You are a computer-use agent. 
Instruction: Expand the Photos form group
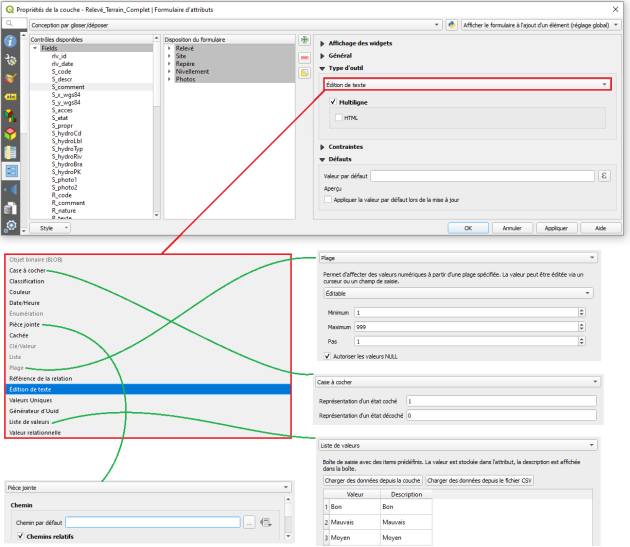click(169, 79)
